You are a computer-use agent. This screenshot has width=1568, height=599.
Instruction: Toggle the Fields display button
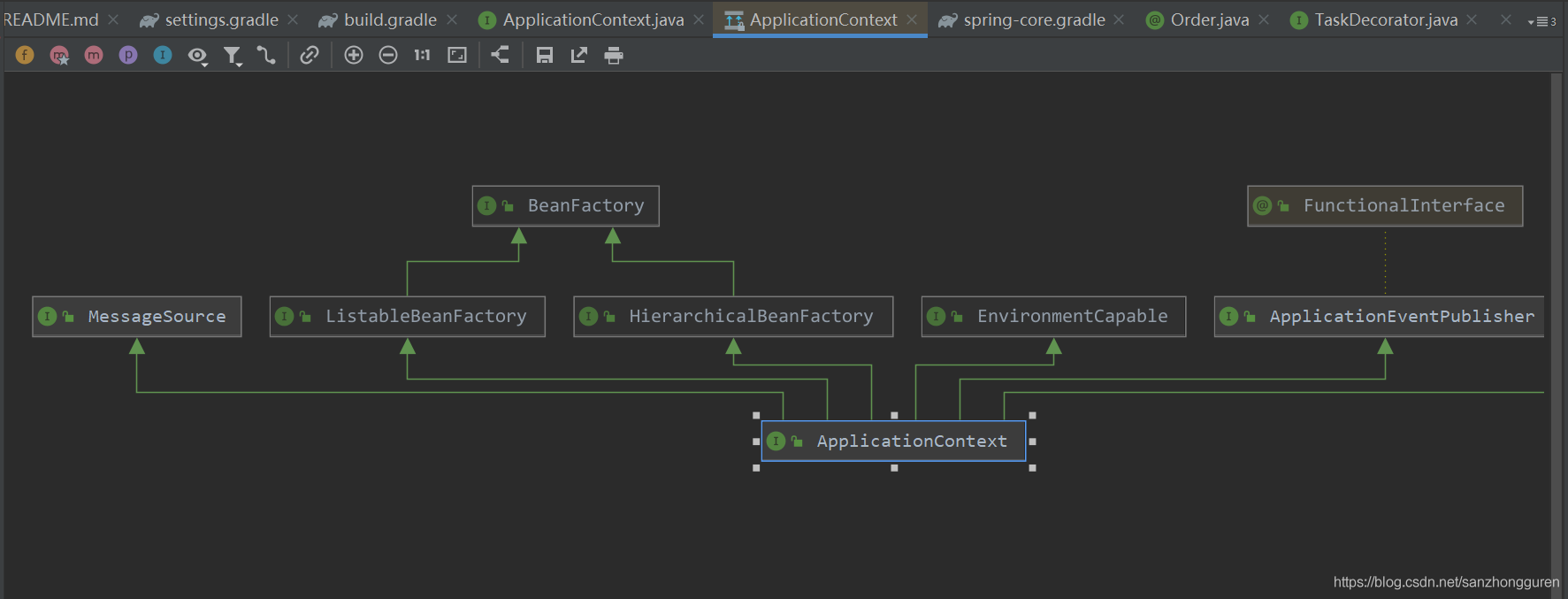point(25,56)
